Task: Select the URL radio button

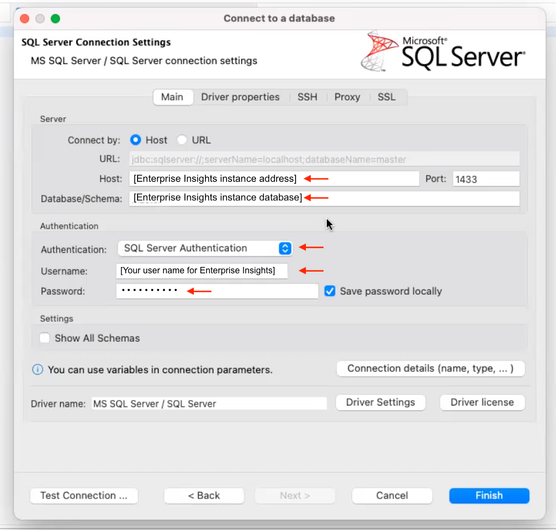Action: pyautogui.click(x=182, y=140)
